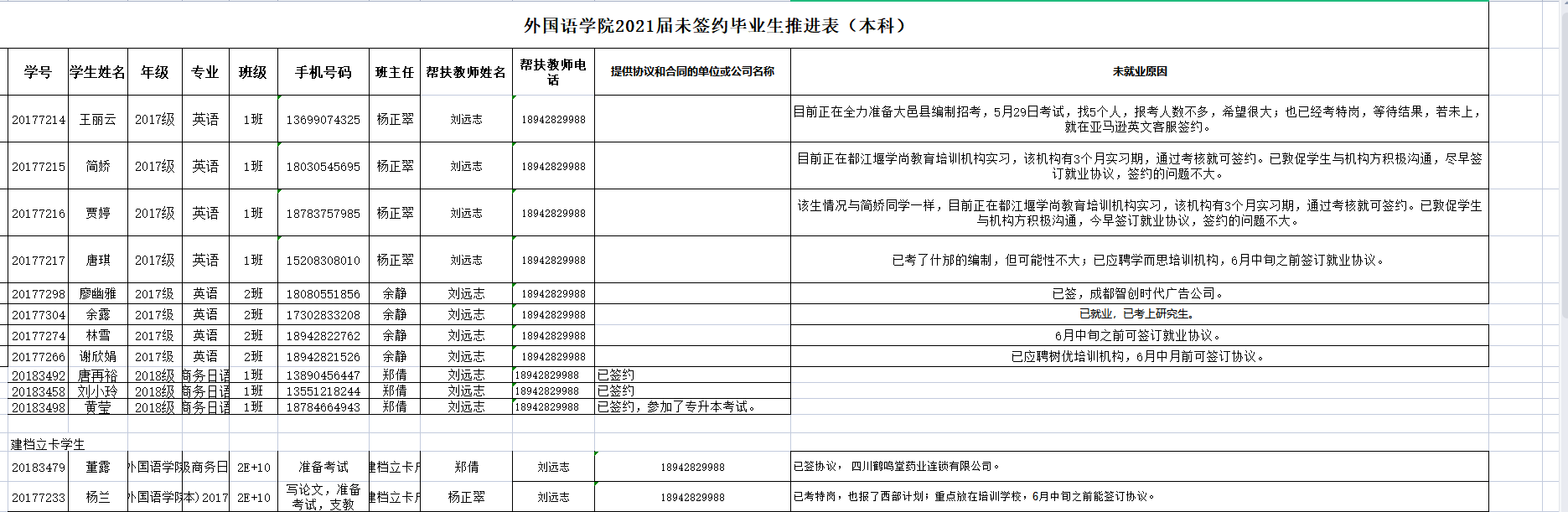Screen dimensions: 1568x512
Task: Click phone number 17302833208
Action: click(x=323, y=314)
